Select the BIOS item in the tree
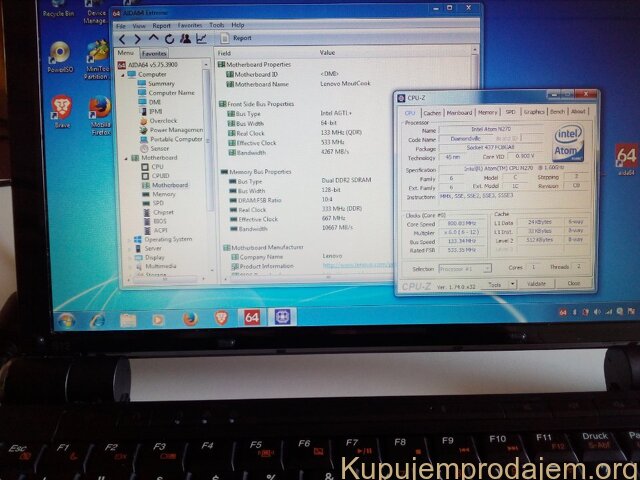This screenshot has height=480, width=640. coord(161,221)
